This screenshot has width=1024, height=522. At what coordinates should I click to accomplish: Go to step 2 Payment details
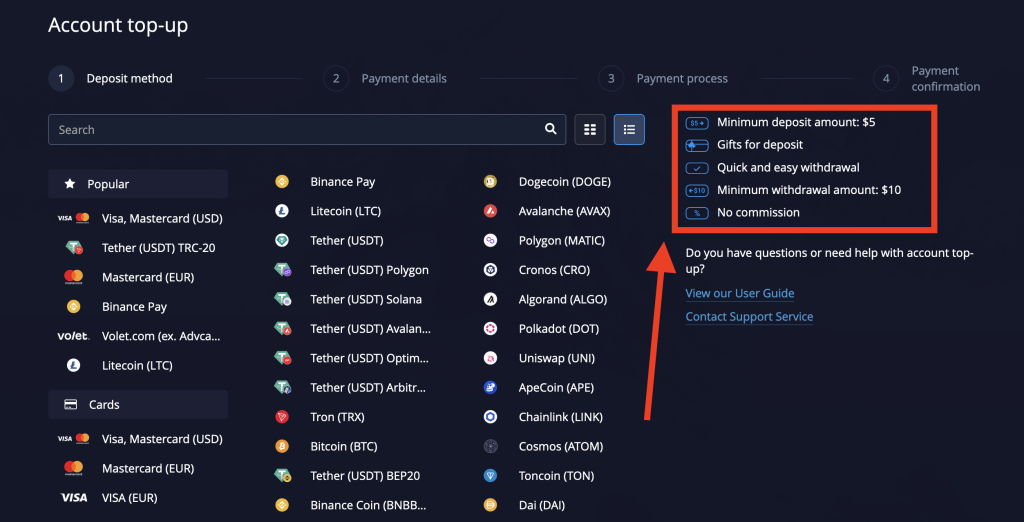tap(385, 78)
